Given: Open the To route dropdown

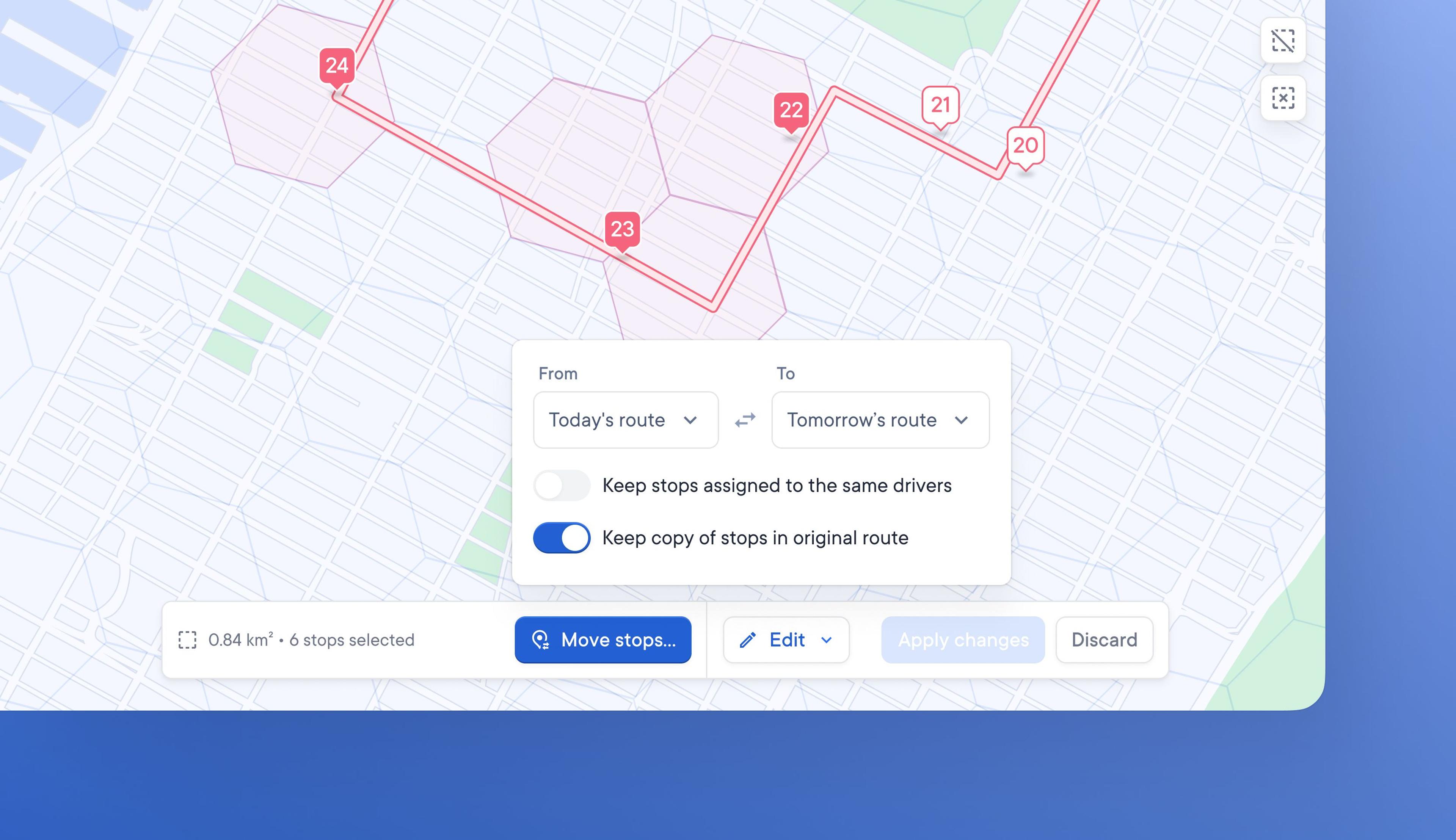Looking at the screenshot, I should tap(880, 420).
